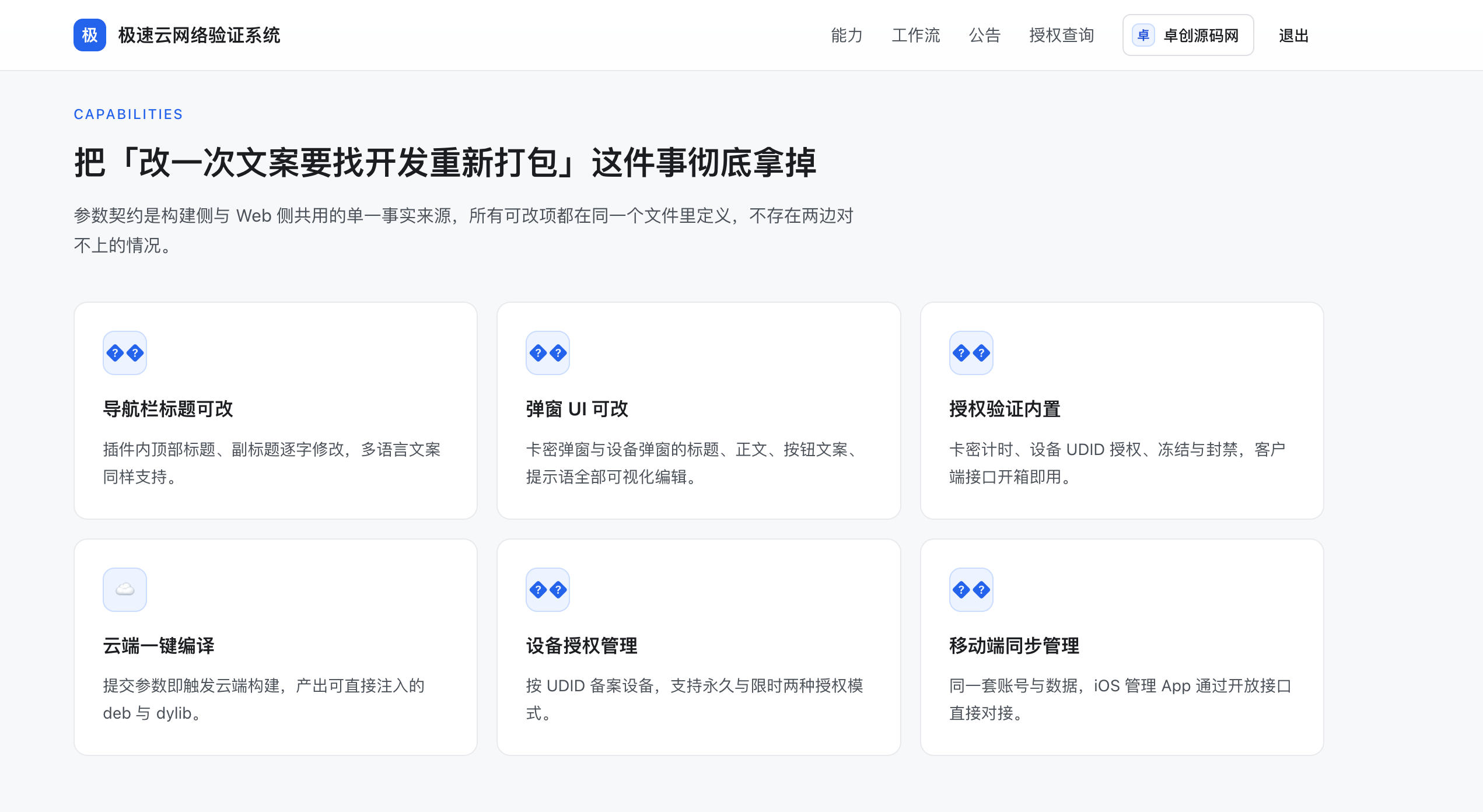1483x812 pixels.
Task: Click the 同一套账号与数据 description text
Action: click(1121, 699)
